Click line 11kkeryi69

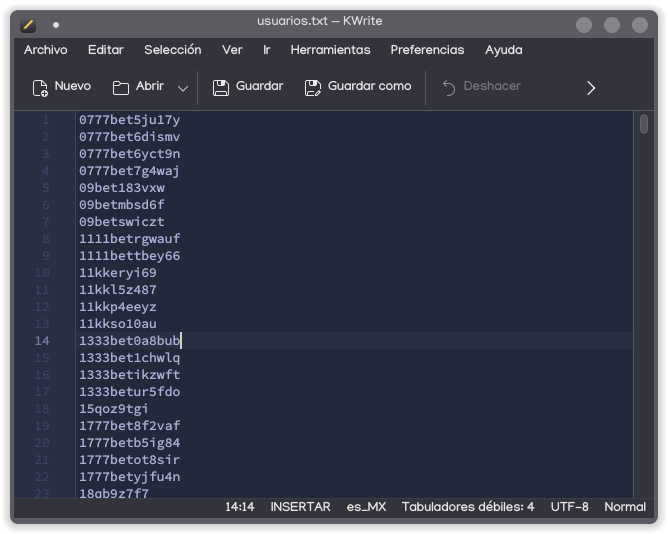[x=118, y=273]
